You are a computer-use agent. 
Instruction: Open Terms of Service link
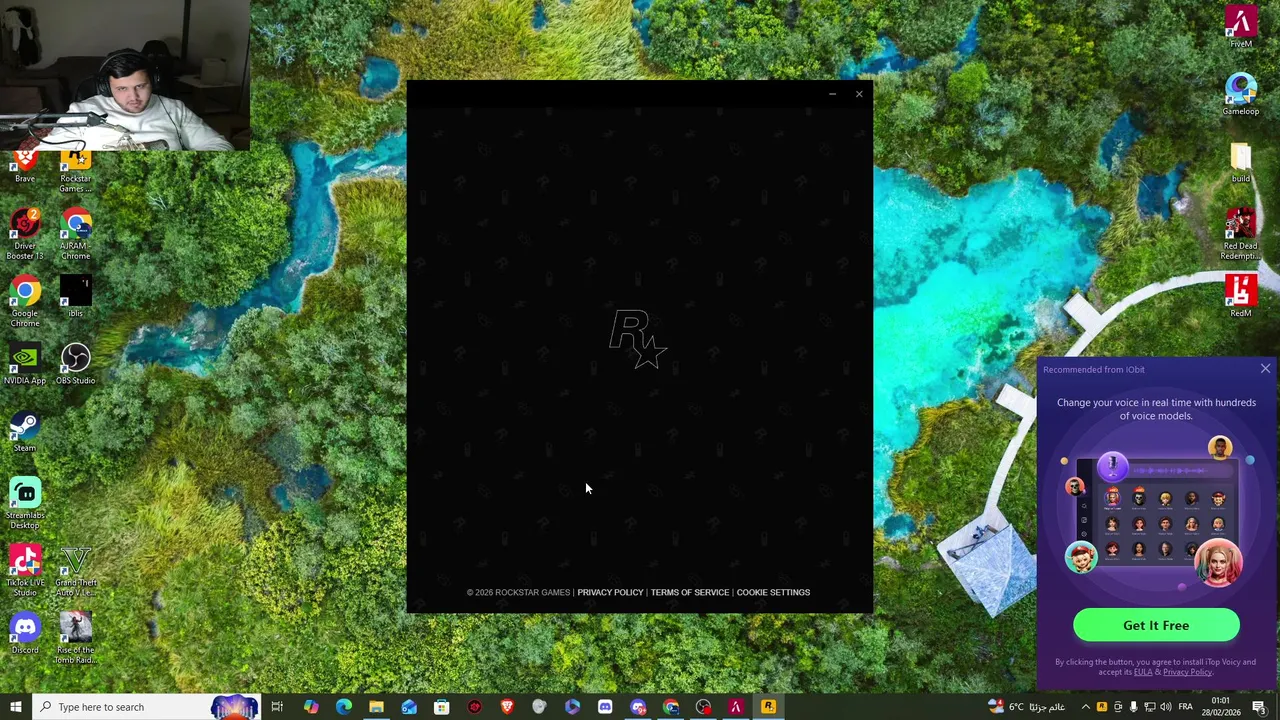click(x=690, y=592)
